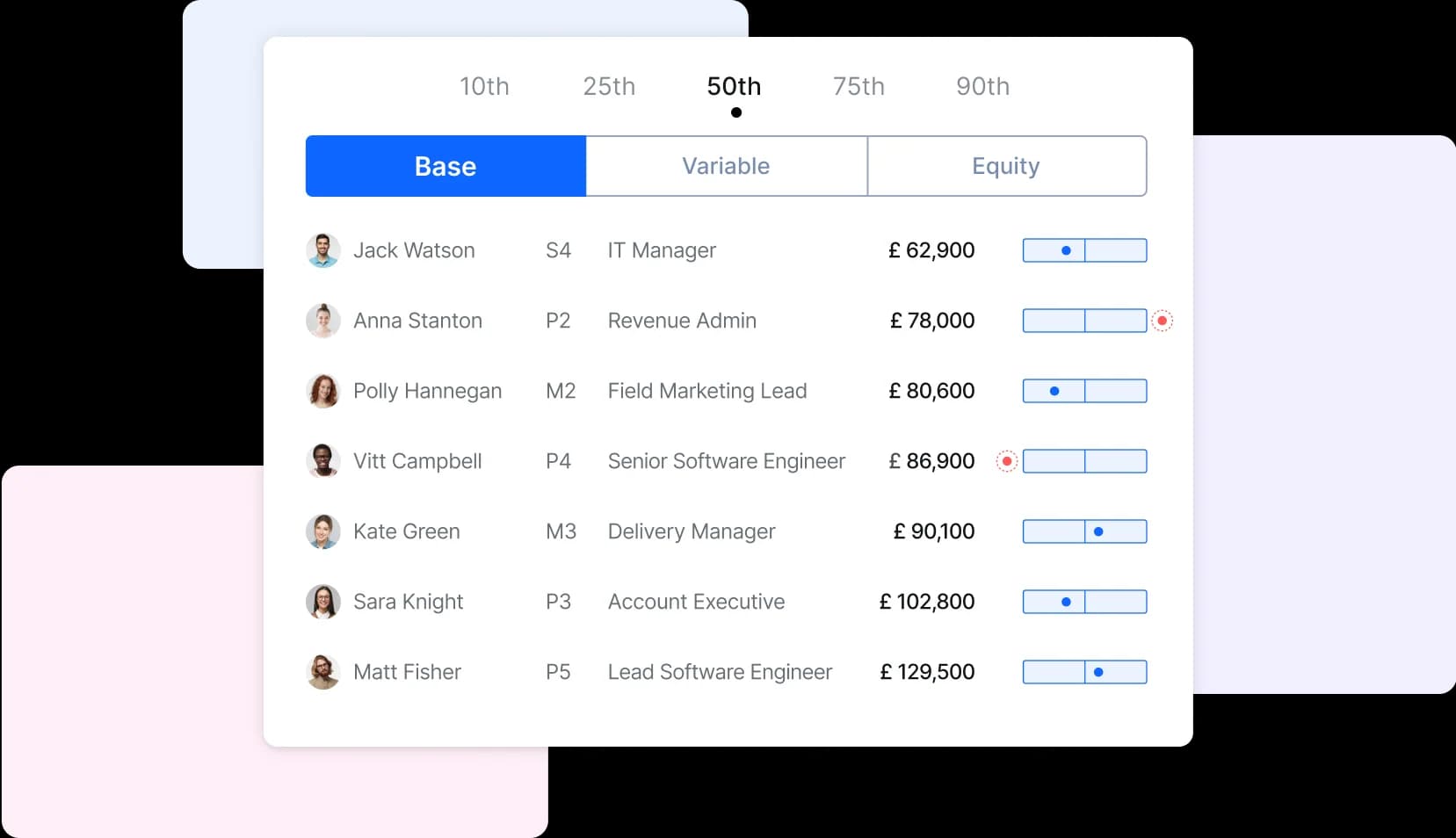Image resolution: width=1456 pixels, height=838 pixels.
Task: Click the Kate Green employee name
Action: (x=406, y=531)
